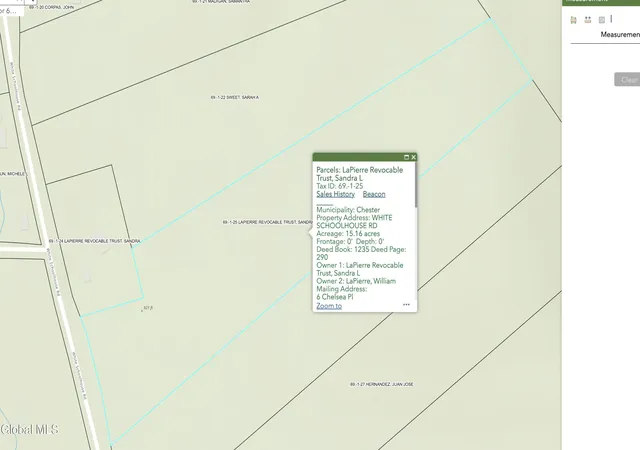Maximize the parcel info popup
Screen dimensions: 640x450
pyautogui.click(x=406, y=157)
